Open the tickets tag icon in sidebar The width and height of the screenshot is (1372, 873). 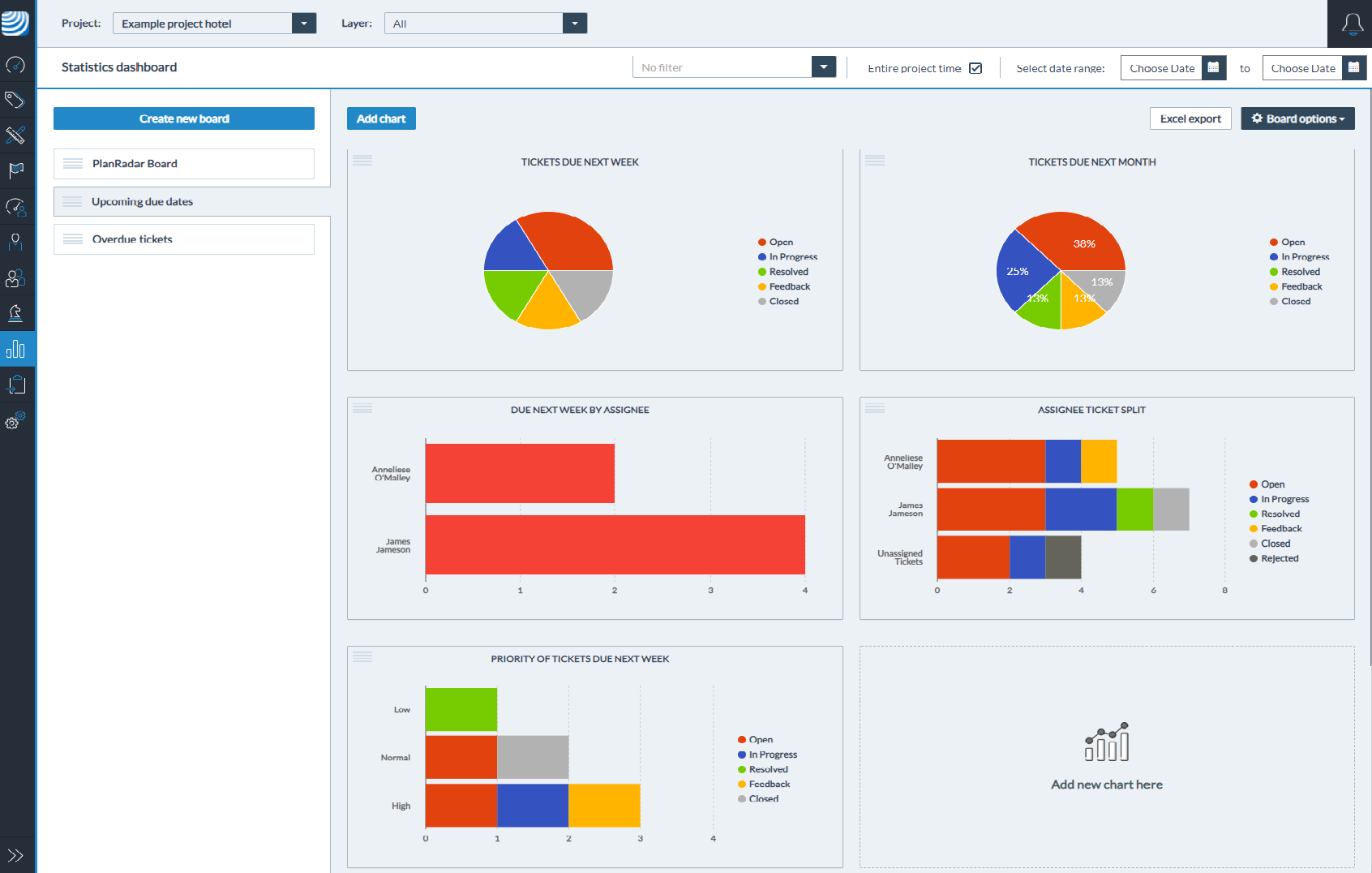pyautogui.click(x=15, y=100)
